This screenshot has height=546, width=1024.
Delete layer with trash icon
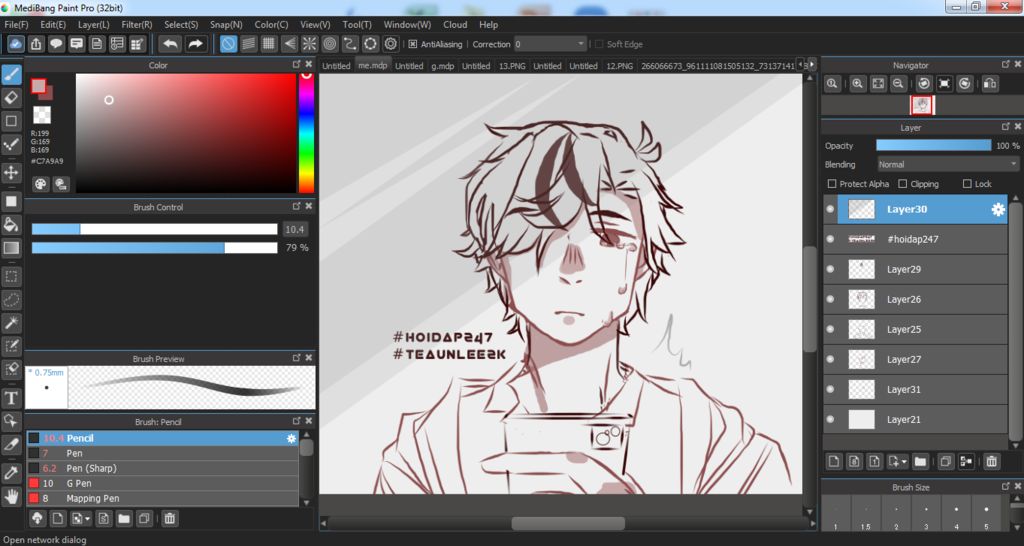pos(991,462)
